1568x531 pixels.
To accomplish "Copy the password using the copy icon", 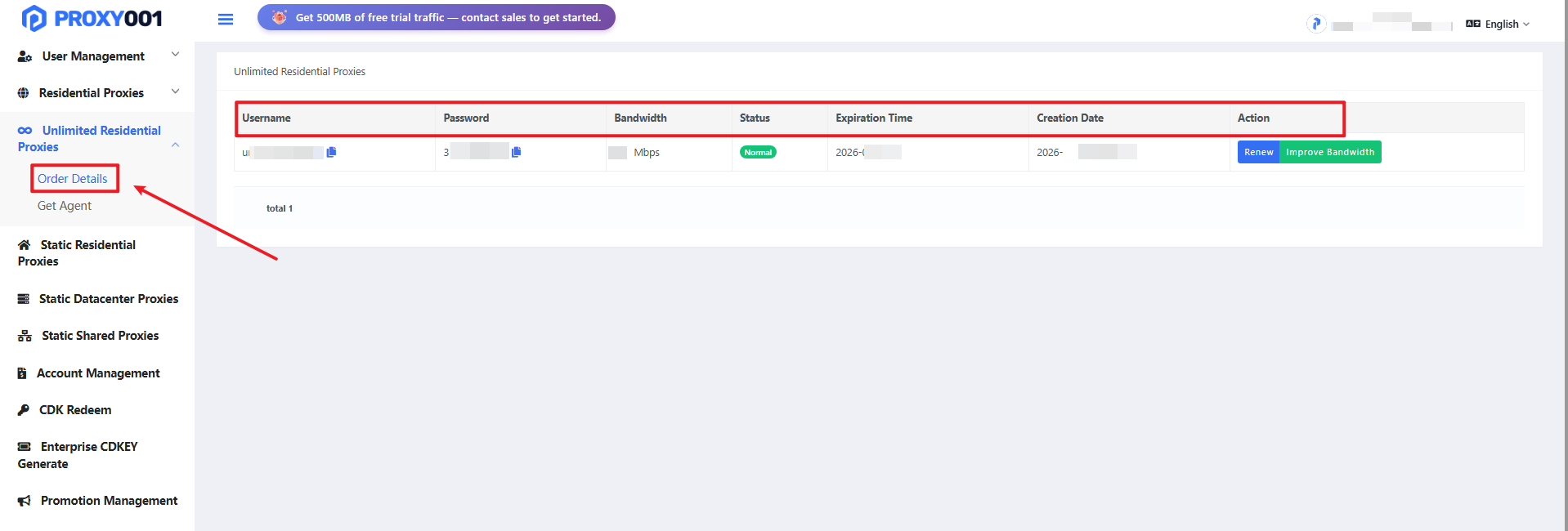I will 516,152.
